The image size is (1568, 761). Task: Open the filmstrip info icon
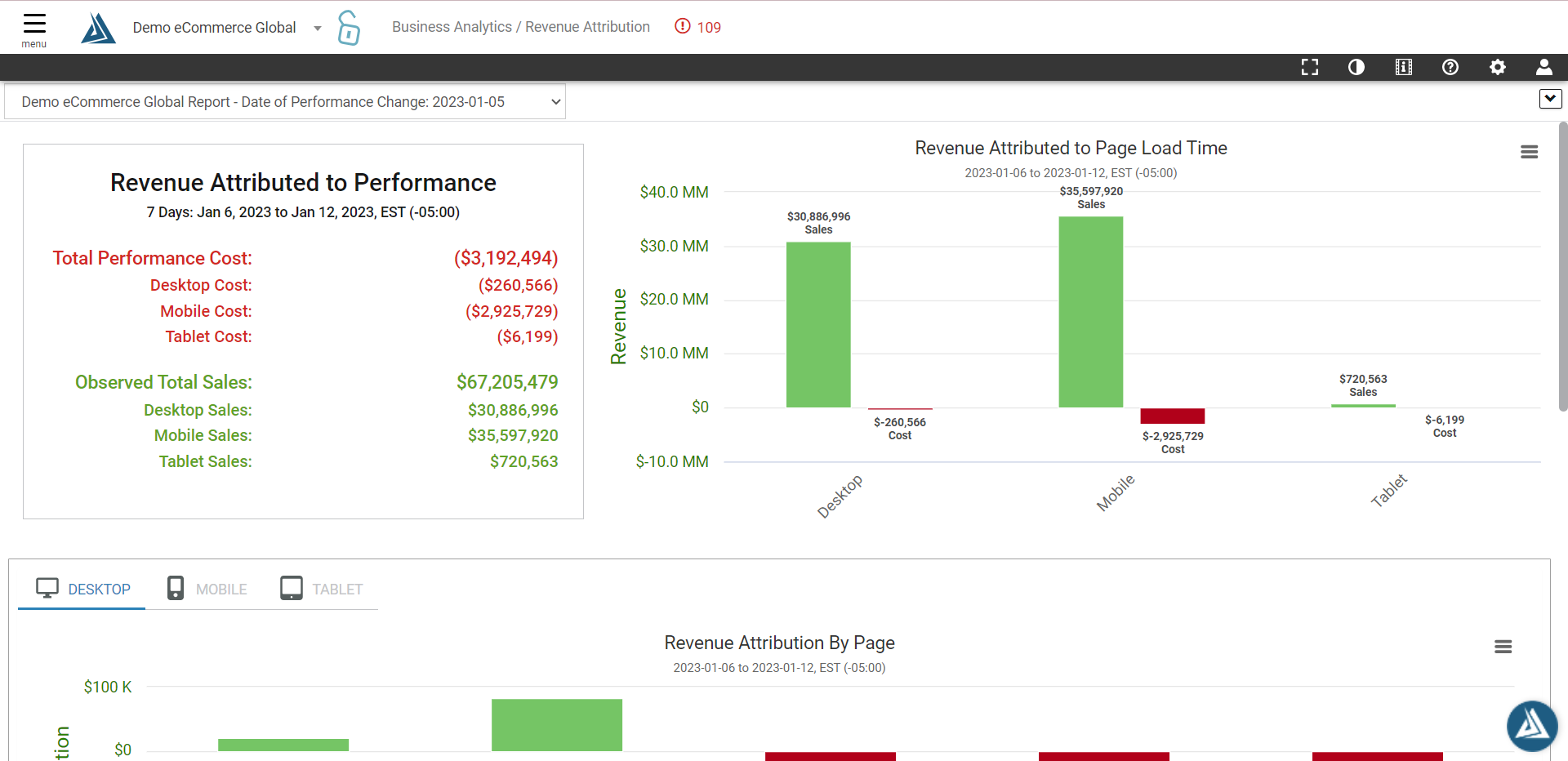point(1404,67)
